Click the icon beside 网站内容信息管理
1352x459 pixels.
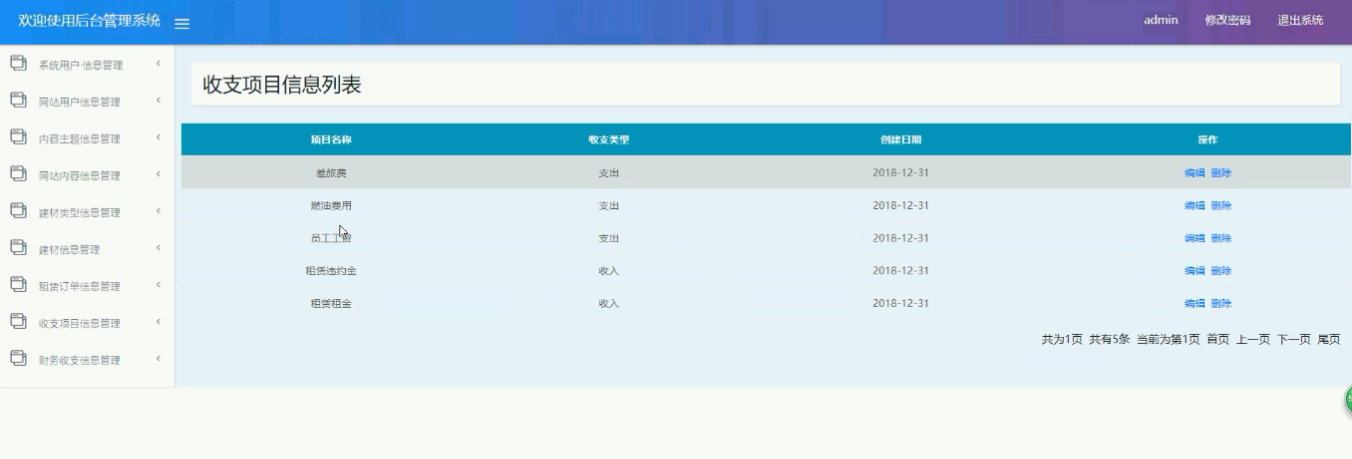click(17, 174)
